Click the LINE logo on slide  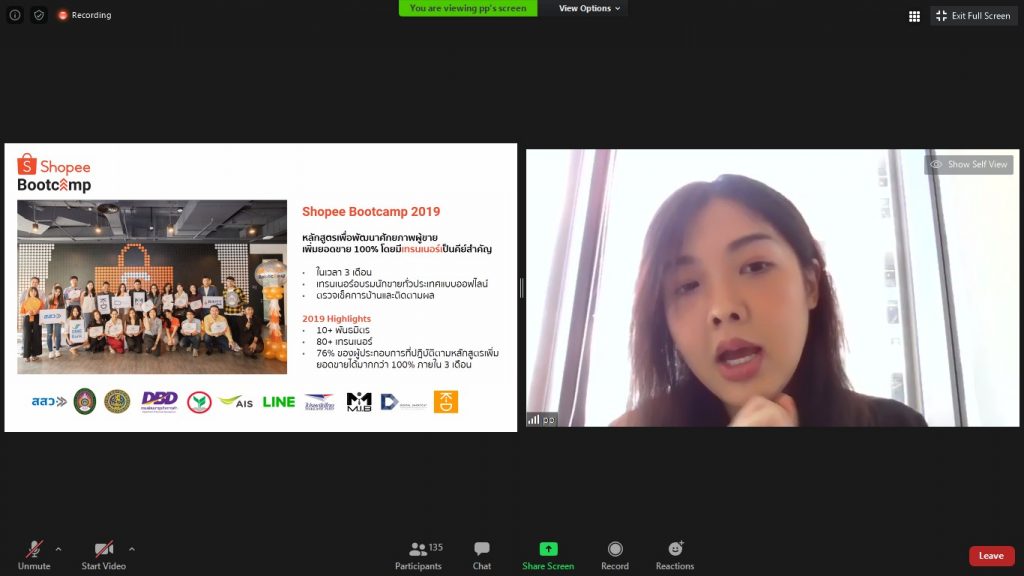point(279,402)
